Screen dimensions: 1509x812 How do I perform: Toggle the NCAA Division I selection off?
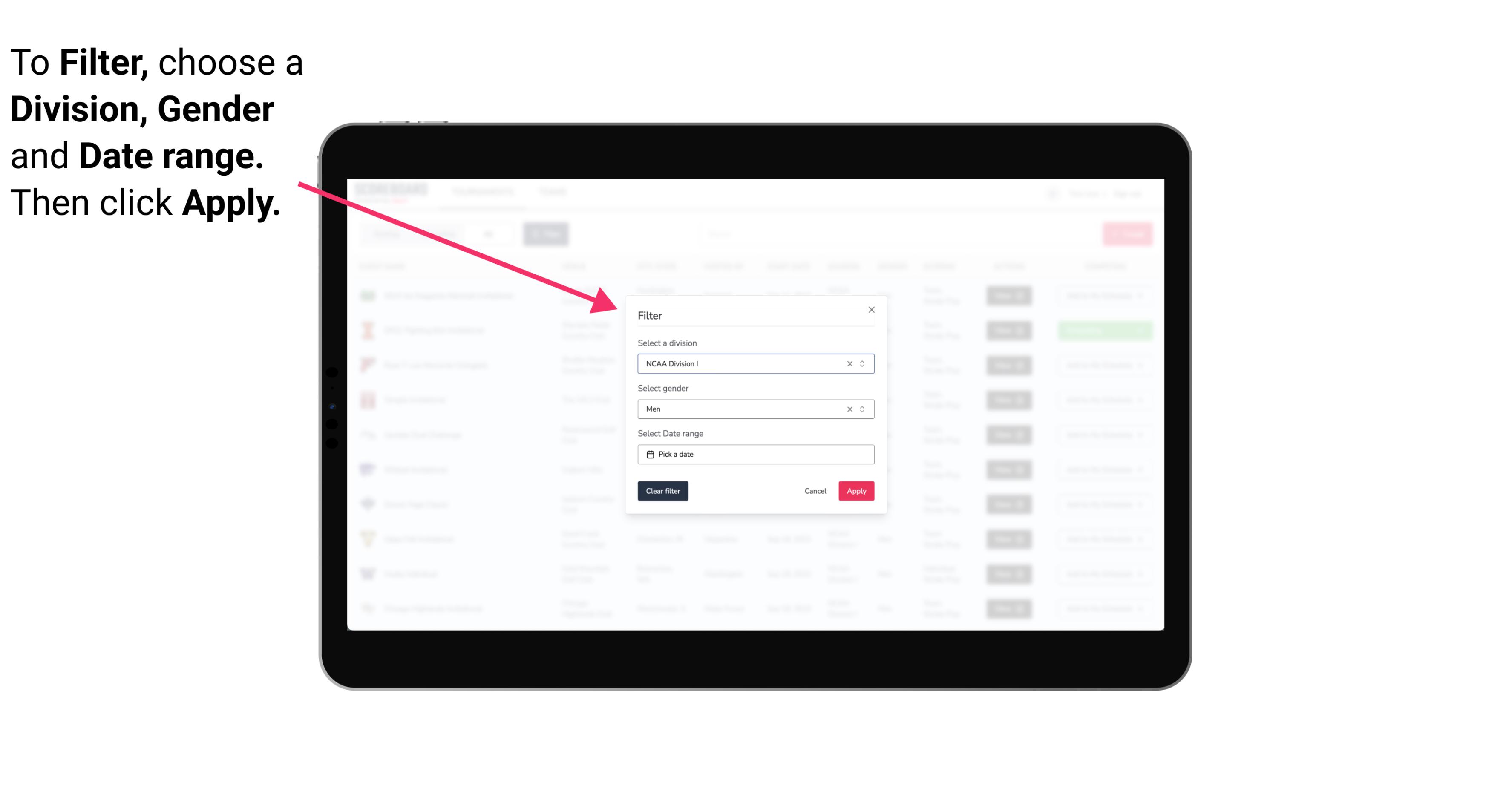click(847, 363)
